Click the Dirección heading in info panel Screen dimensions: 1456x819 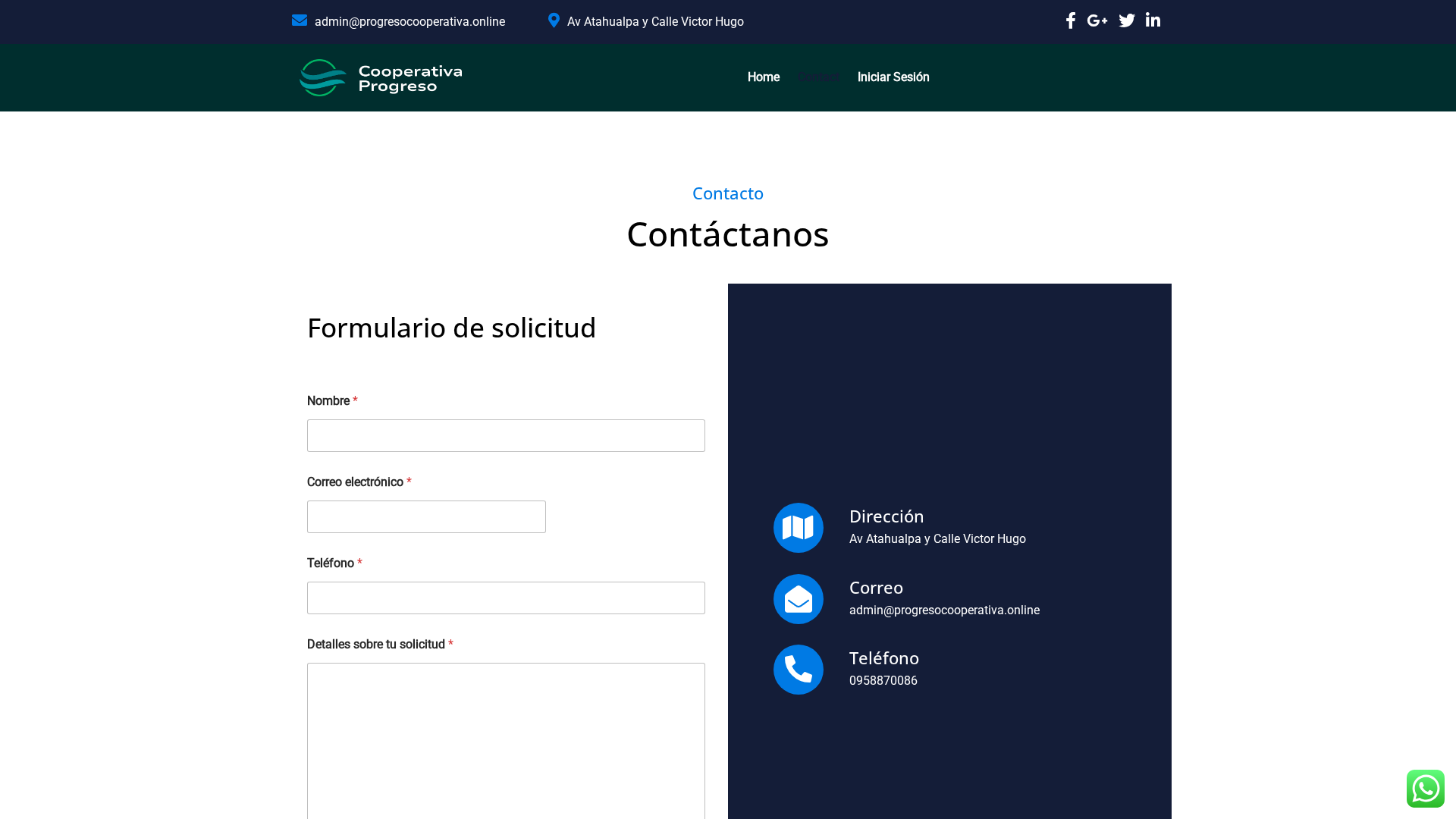coord(886,516)
